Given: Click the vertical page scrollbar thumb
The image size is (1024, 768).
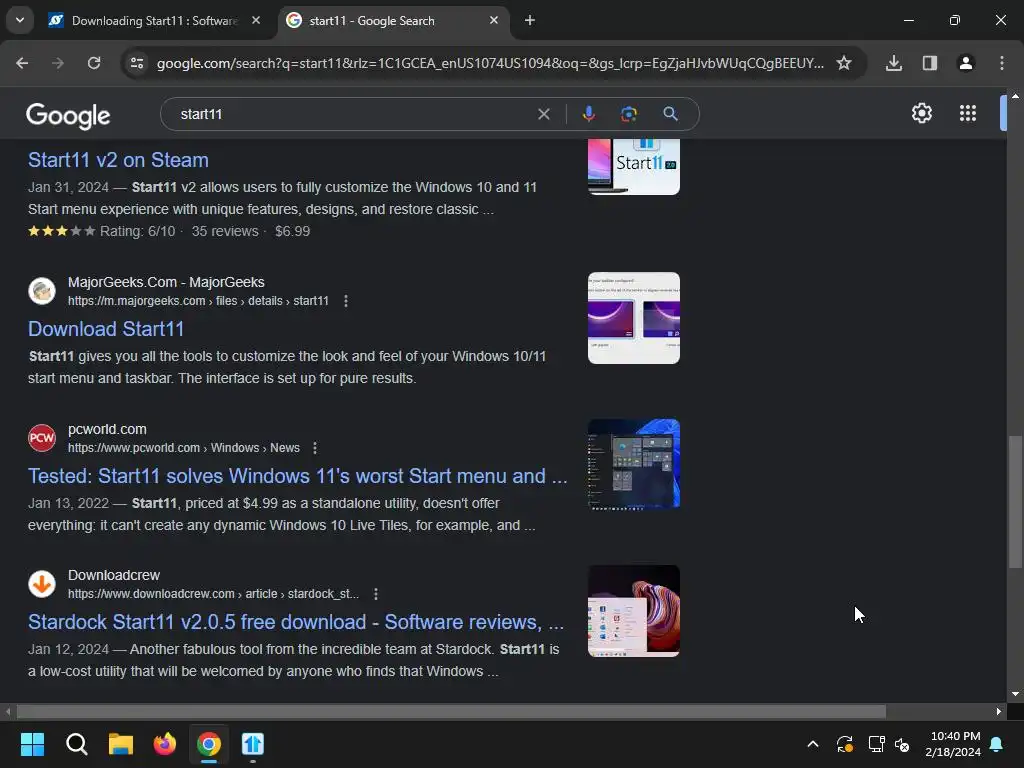Looking at the screenshot, I should [x=1015, y=502].
